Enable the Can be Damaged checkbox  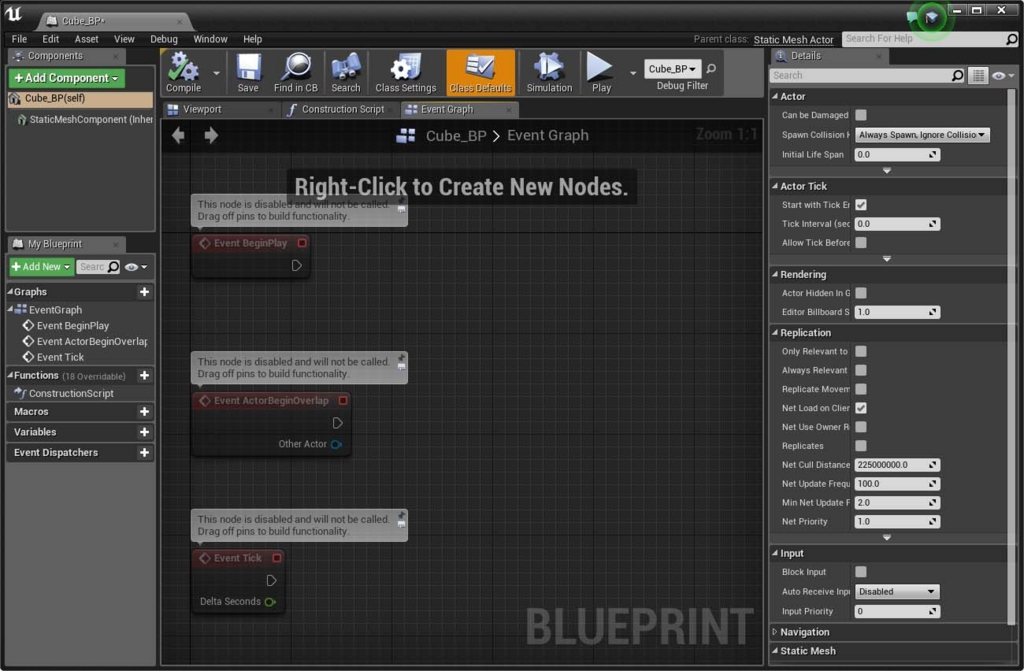click(x=861, y=115)
